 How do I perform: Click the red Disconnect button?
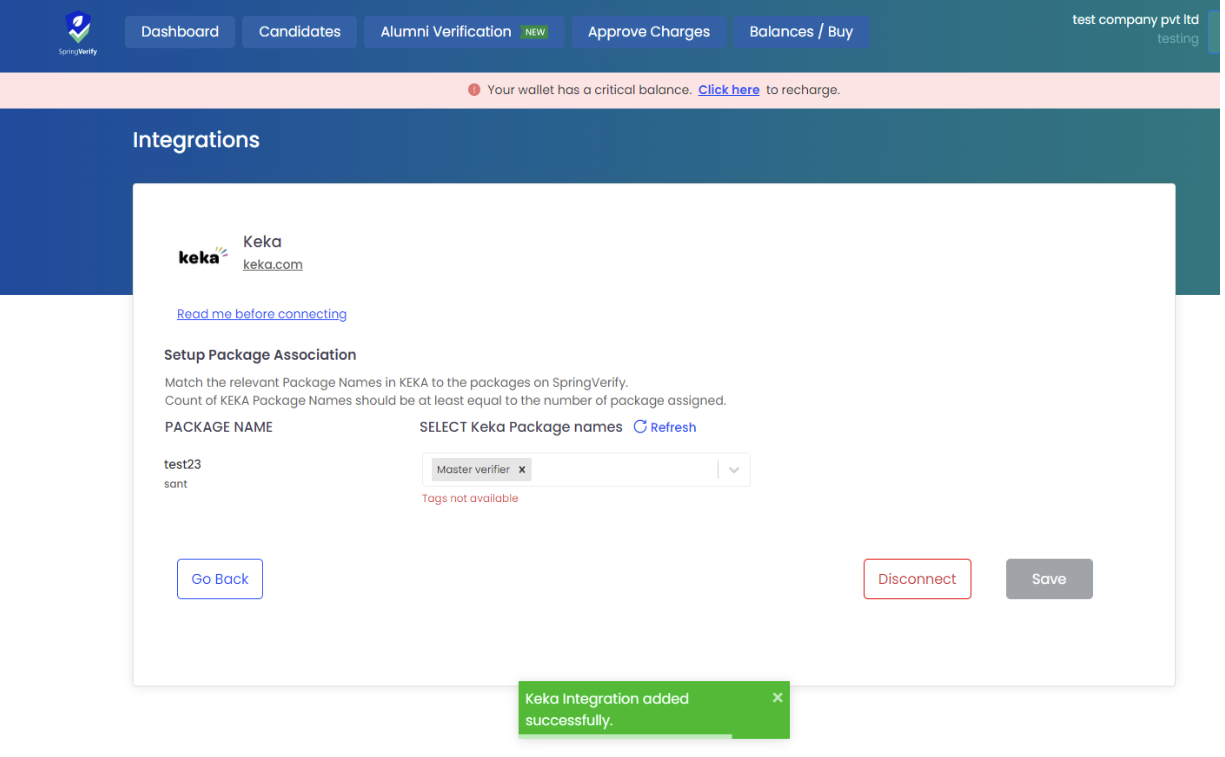click(917, 579)
